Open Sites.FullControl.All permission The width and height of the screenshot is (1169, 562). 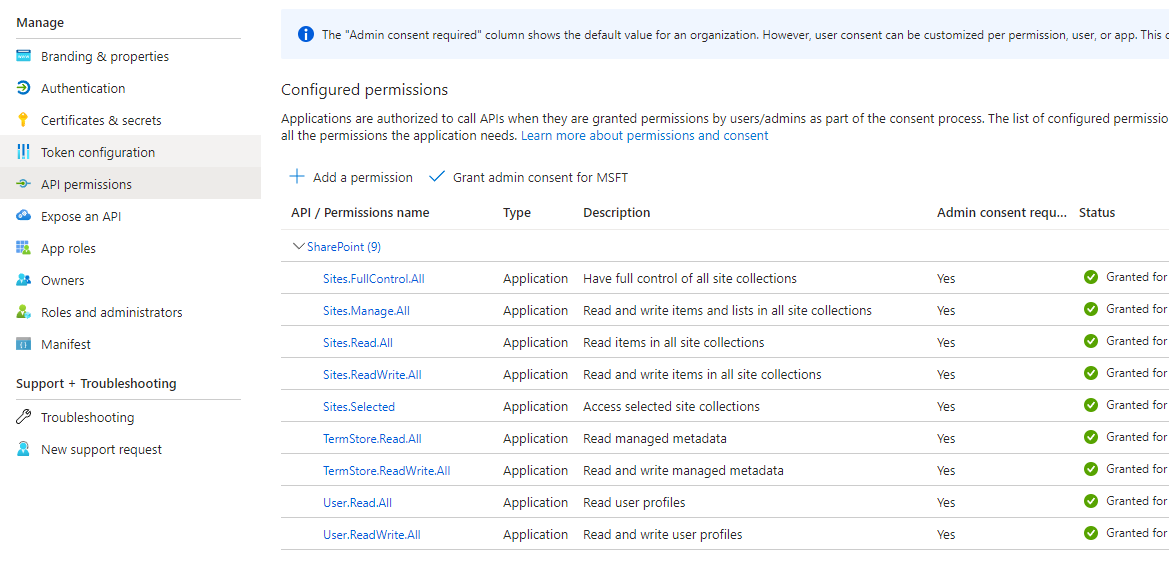click(x=374, y=279)
